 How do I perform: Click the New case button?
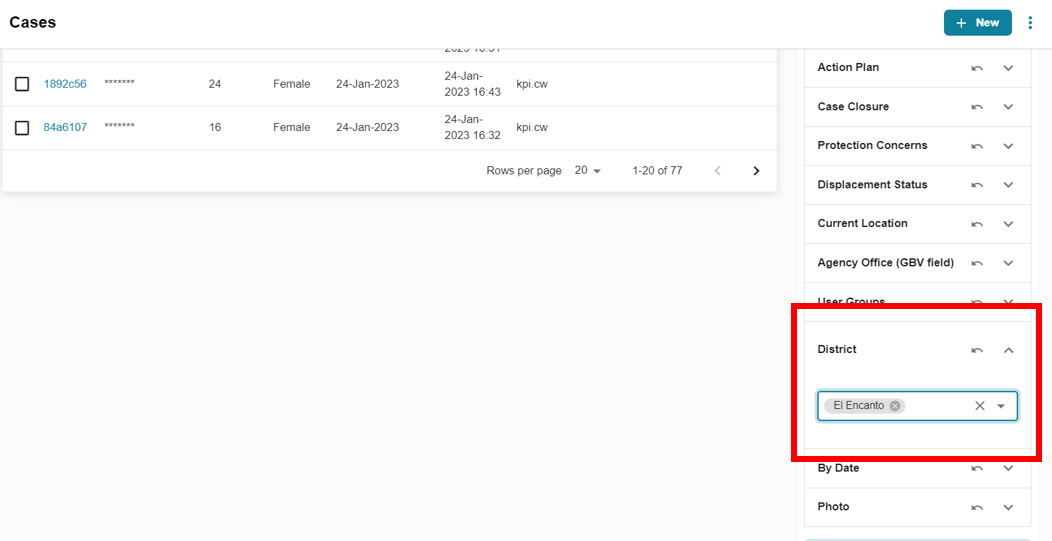pyautogui.click(x=978, y=23)
